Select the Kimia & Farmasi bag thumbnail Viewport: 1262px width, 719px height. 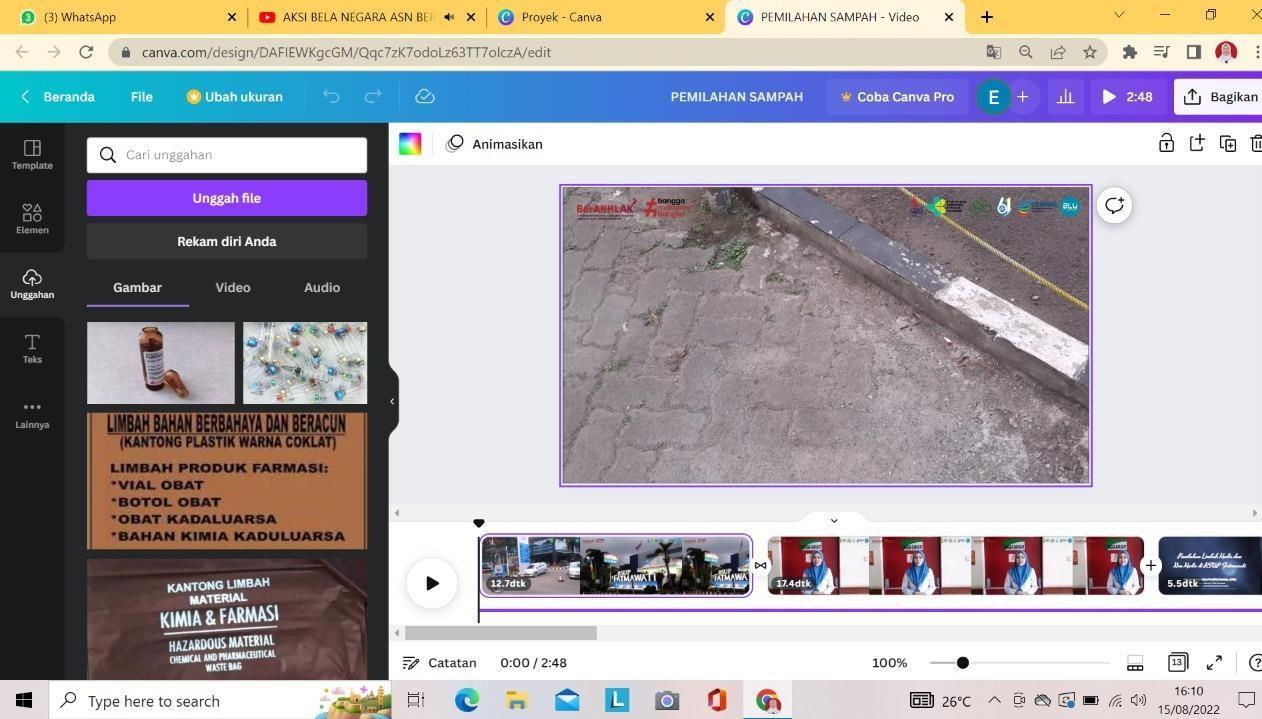(x=227, y=619)
